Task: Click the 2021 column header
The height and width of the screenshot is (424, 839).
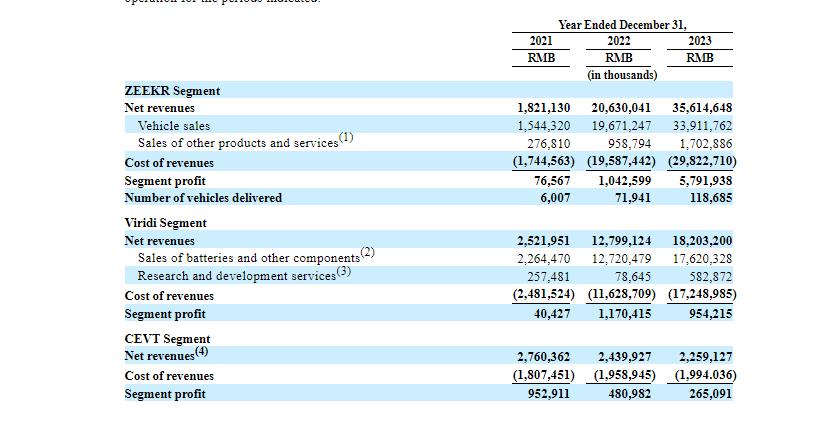Action: click(541, 41)
